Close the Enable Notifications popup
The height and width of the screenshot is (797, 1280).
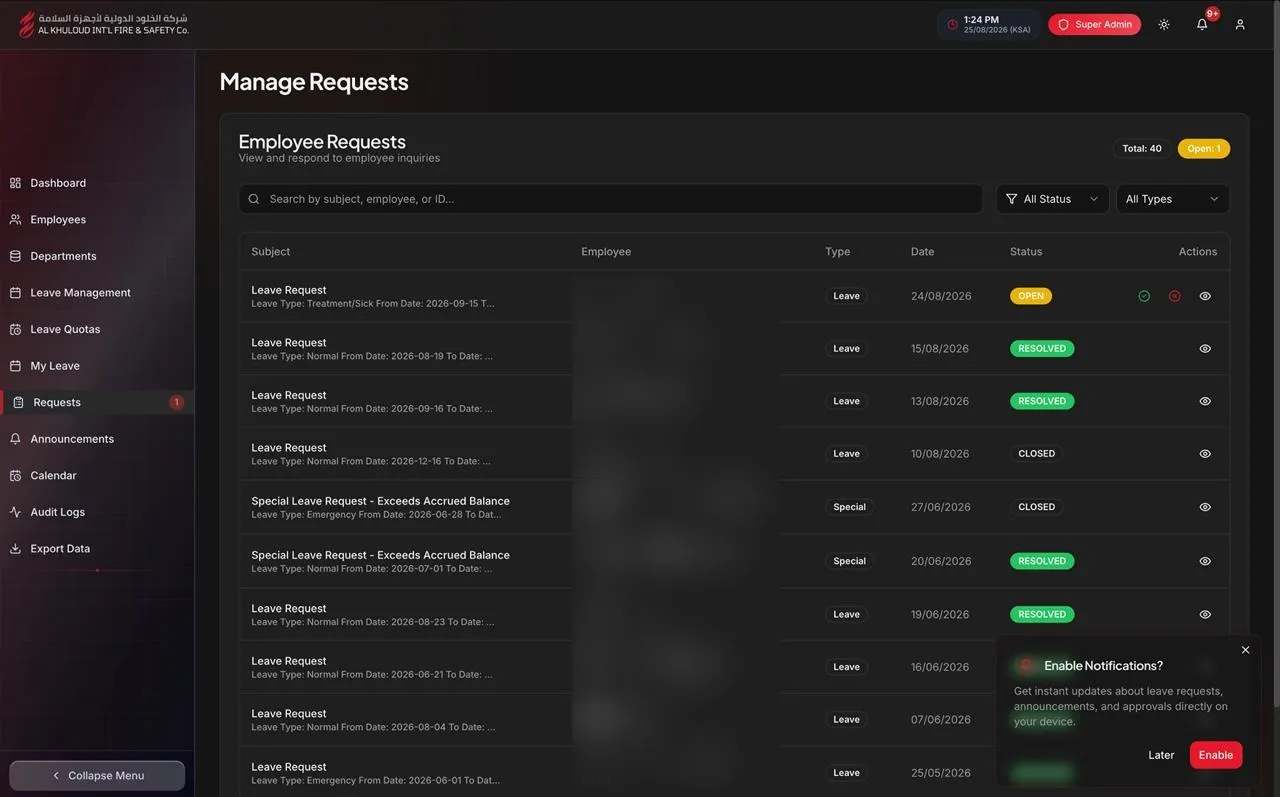pos(1245,650)
